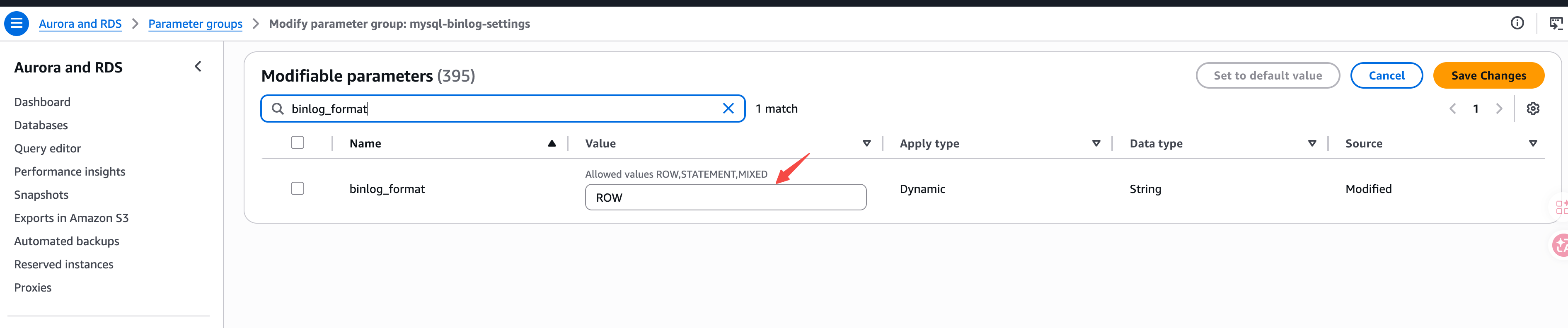Click the Modified source cell
Screen dimensions: 1568x328
(1368, 189)
